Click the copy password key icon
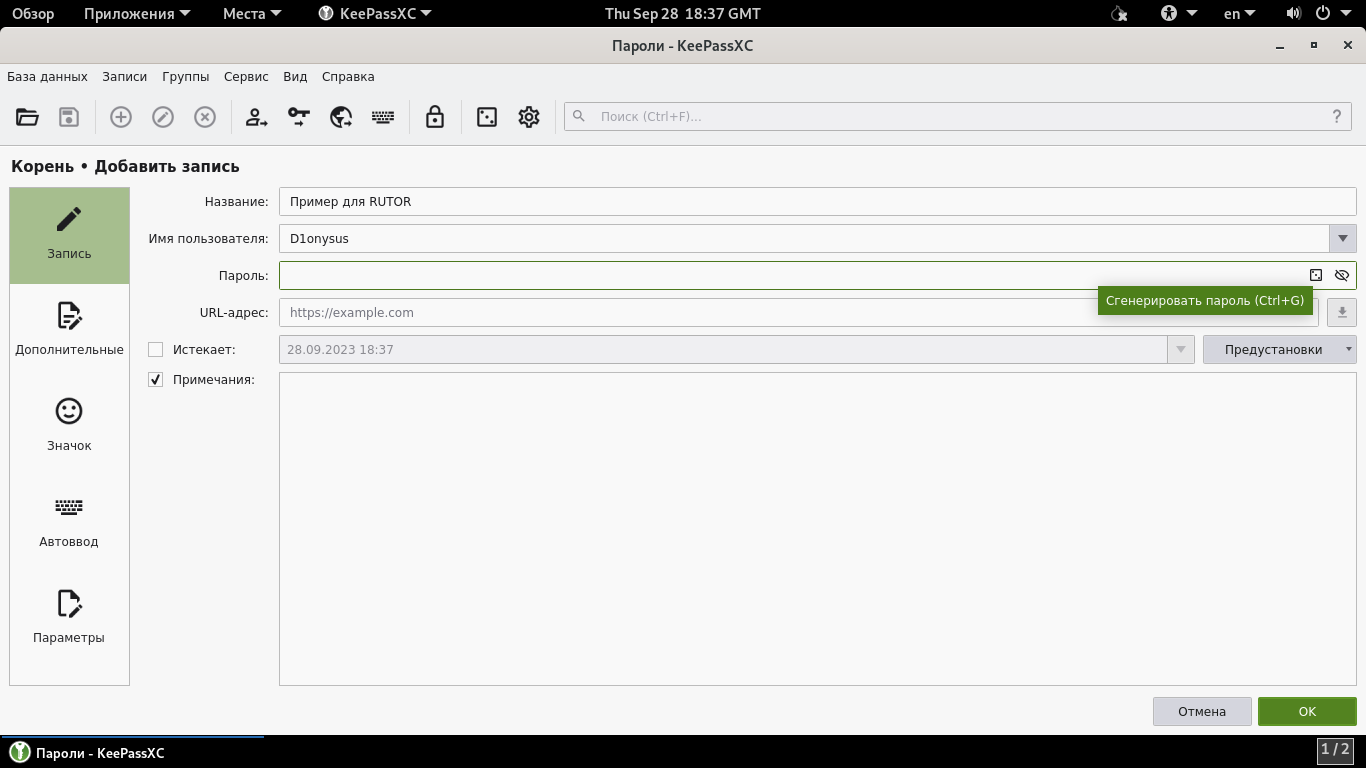The height and width of the screenshot is (768, 1366). (x=299, y=117)
